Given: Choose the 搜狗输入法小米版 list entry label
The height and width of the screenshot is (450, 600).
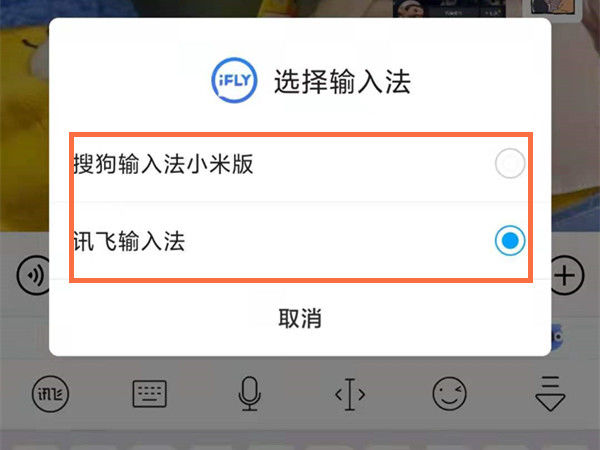Looking at the screenshot, I should tap(163, 164).
